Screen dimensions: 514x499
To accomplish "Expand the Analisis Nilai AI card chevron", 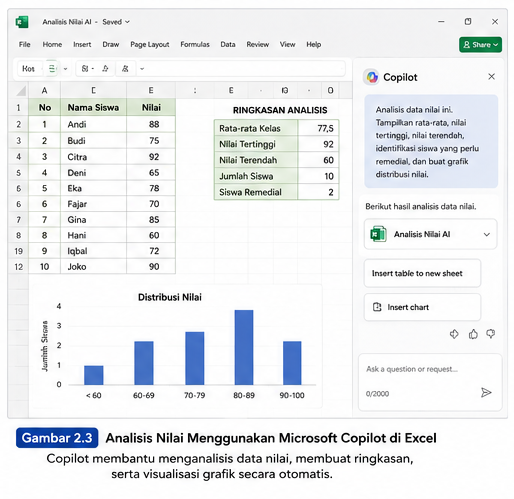I will click(x=487, y=234).
